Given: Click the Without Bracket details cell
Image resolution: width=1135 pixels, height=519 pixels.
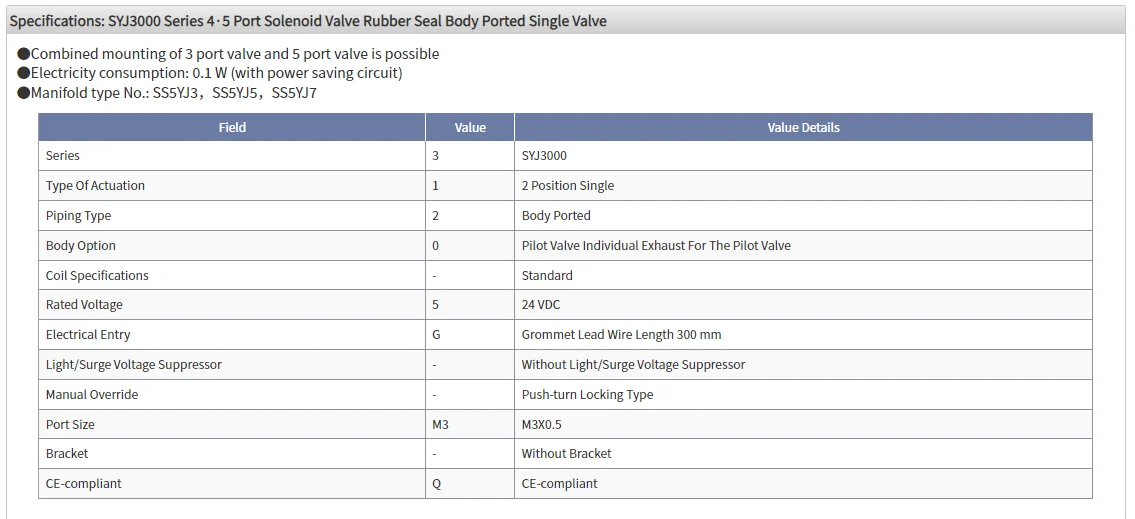Looking at the screenshot, I should (x=566, y=454).
